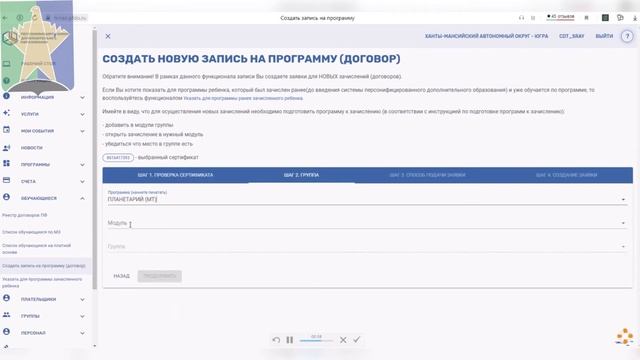Click the Новости icon in sidebar

point(6,147)
